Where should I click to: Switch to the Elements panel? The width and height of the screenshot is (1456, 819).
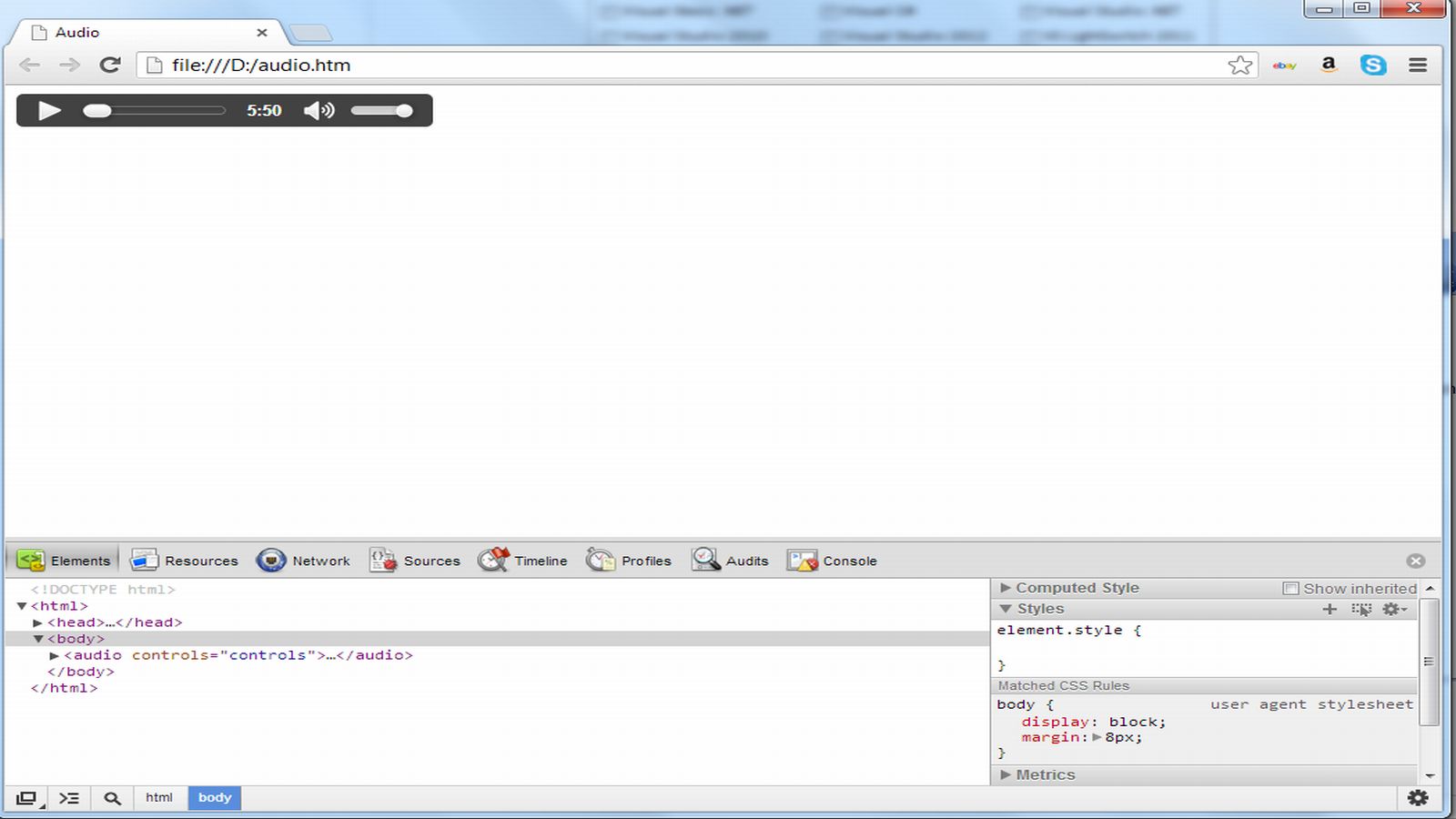(64, 561)
